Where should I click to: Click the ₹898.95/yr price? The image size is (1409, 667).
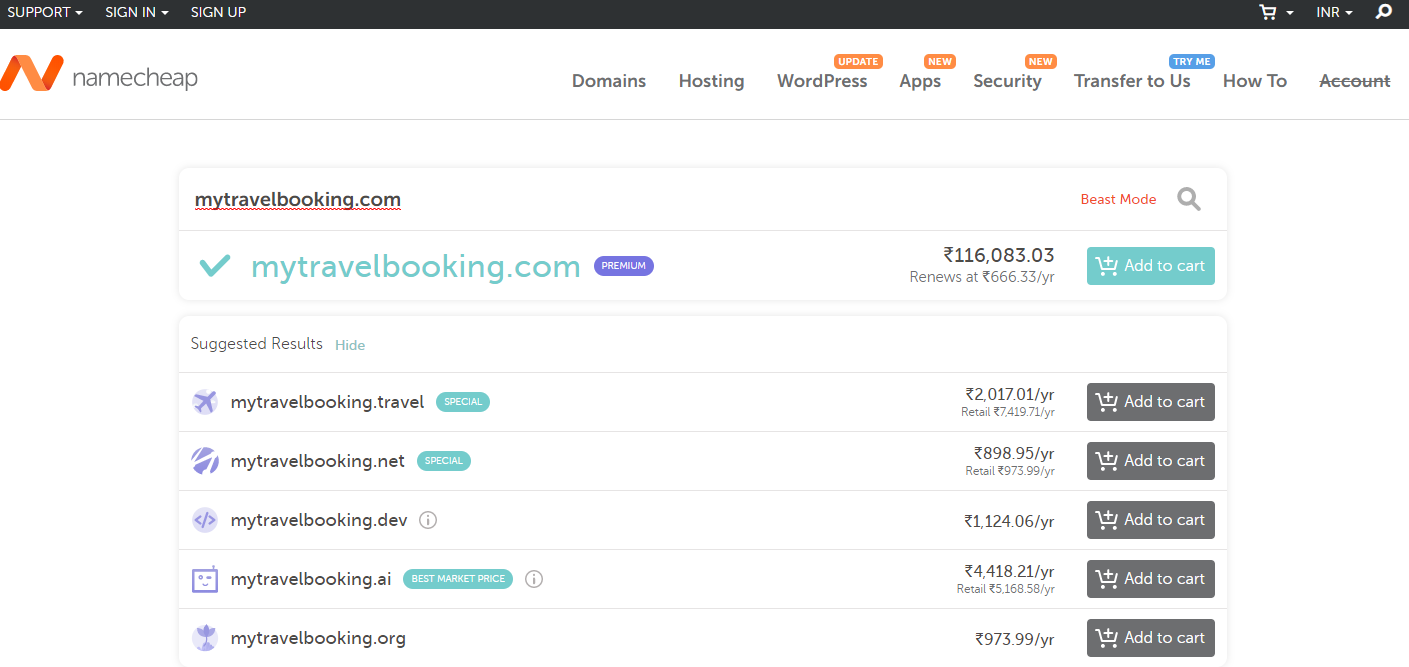coord(1014,453)
